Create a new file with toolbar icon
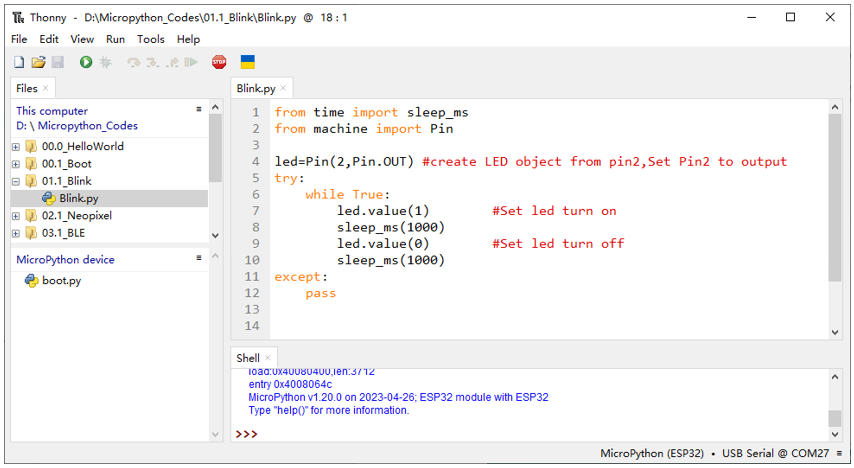Viewport: 854px width, 468px height. point(19,62)
